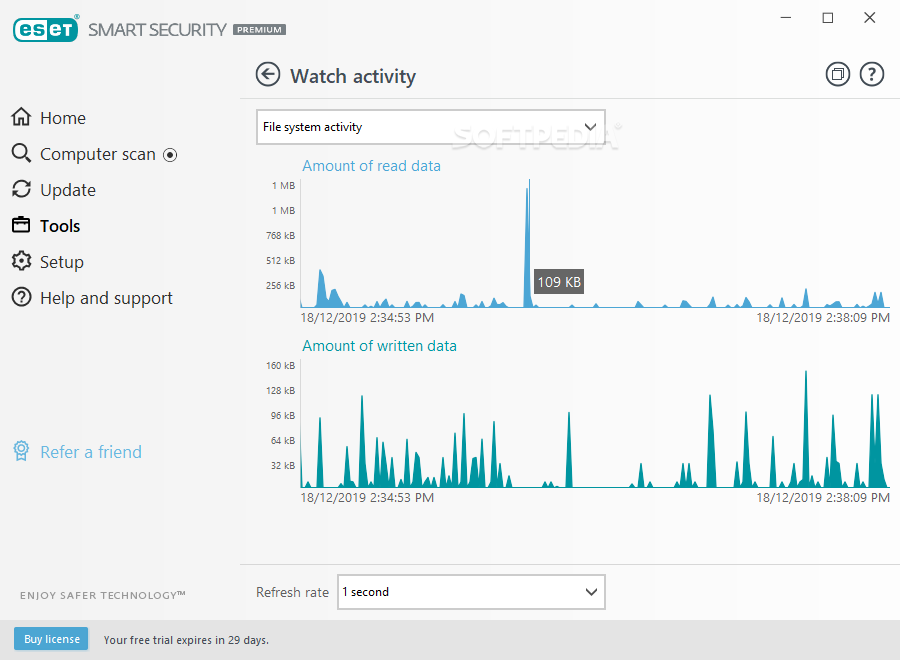Expand the Refresh rate 1 second dropdown

coord(471,592)
